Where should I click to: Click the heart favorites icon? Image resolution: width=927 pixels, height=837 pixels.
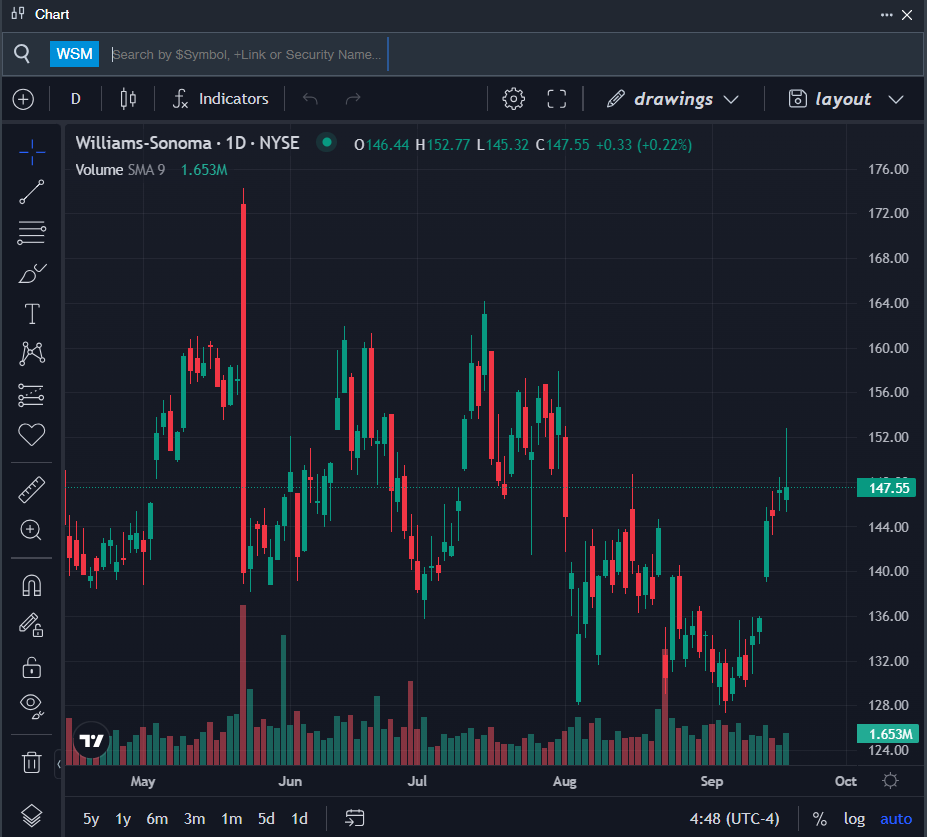click(x=32, y=434)
